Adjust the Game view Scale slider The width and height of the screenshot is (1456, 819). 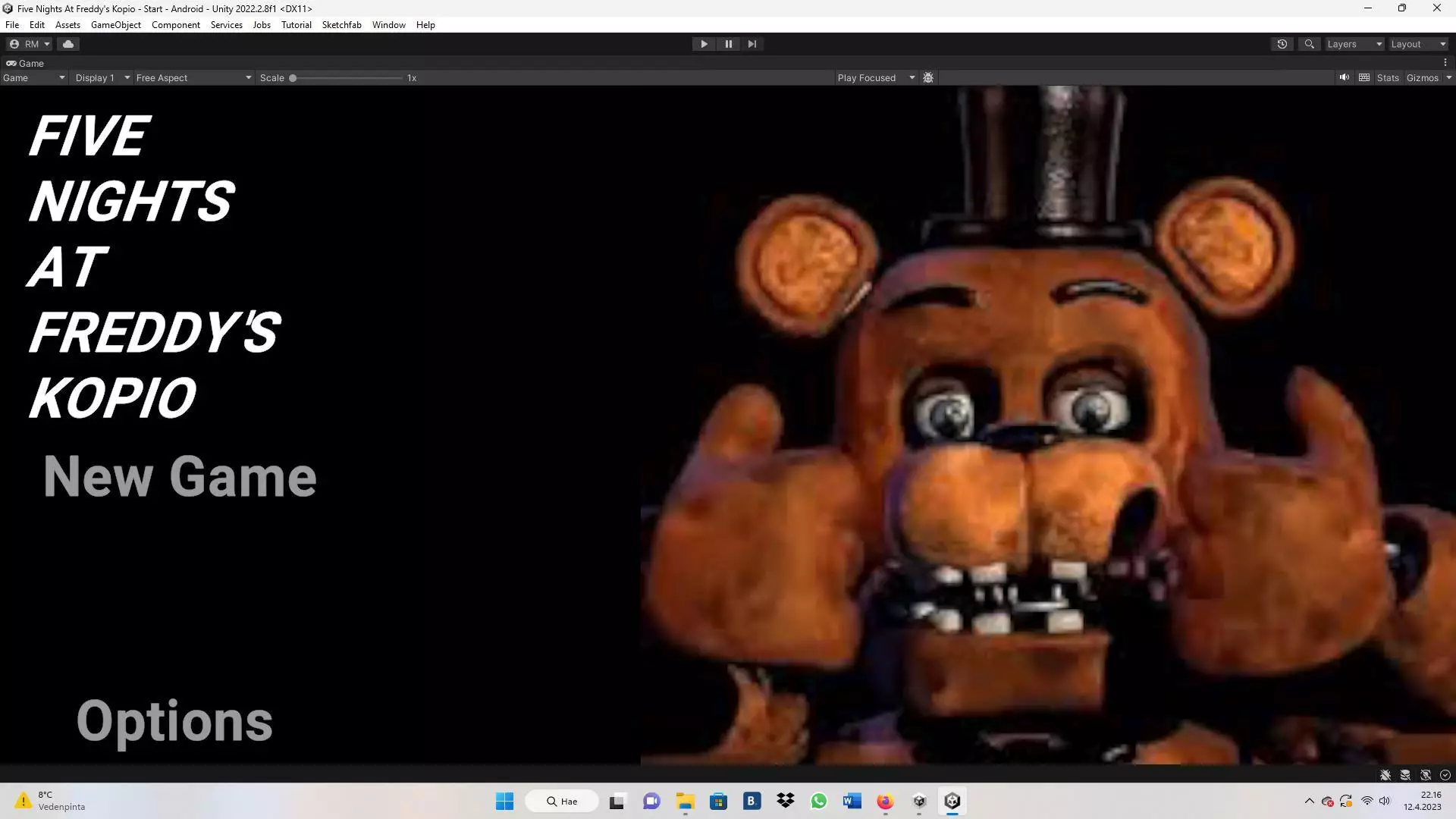point(293,77)
